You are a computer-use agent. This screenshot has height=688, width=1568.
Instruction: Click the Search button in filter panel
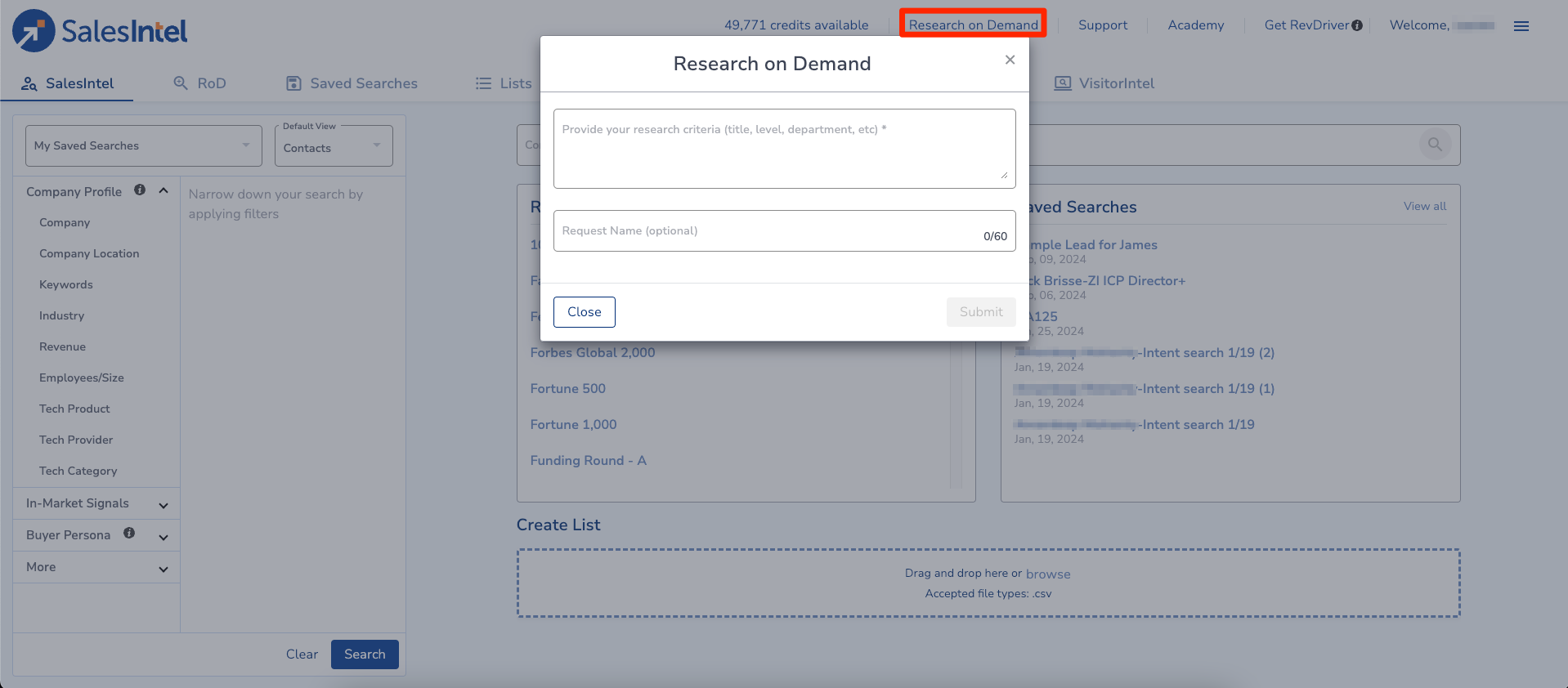pyautogui.click(x=365, y=654)
